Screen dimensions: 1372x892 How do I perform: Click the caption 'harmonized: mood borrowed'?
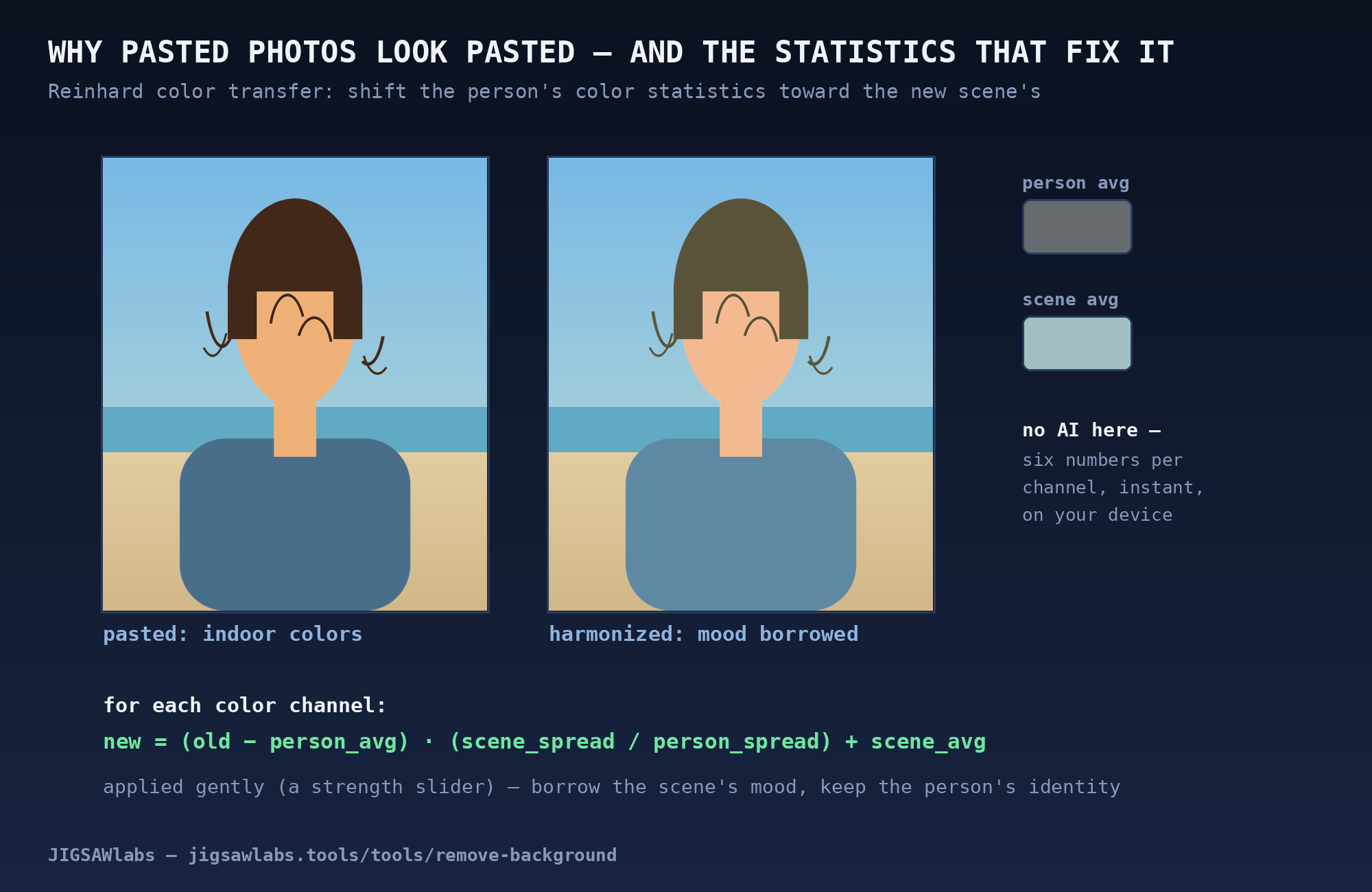[x=703, y=634]
